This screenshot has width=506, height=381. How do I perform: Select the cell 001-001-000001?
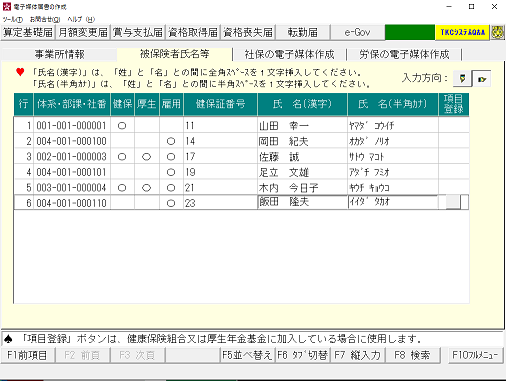pyautogui.click(x=72, y=126)
